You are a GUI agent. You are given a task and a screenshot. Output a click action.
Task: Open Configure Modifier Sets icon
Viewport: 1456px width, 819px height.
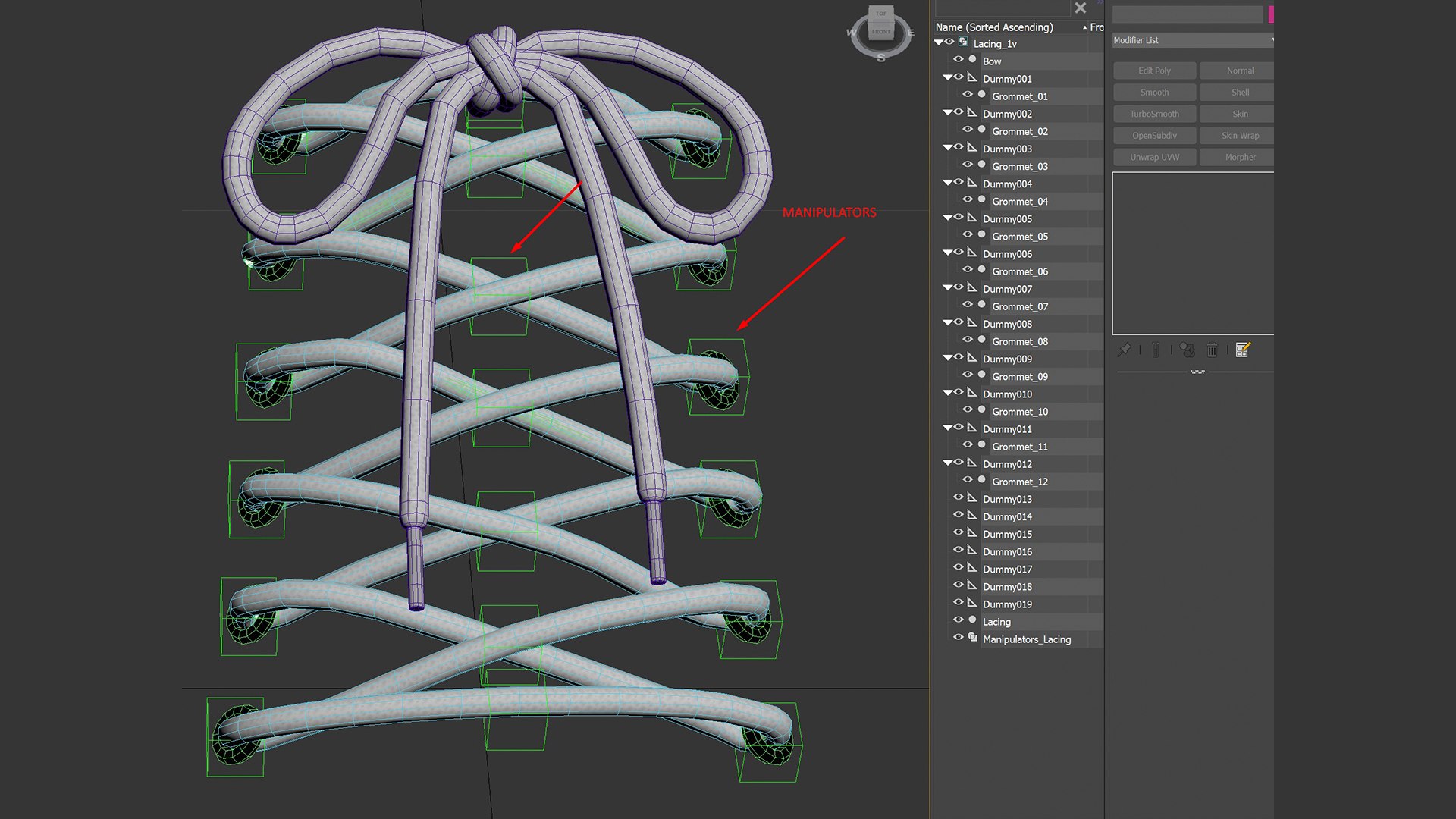click(1243, 350)
